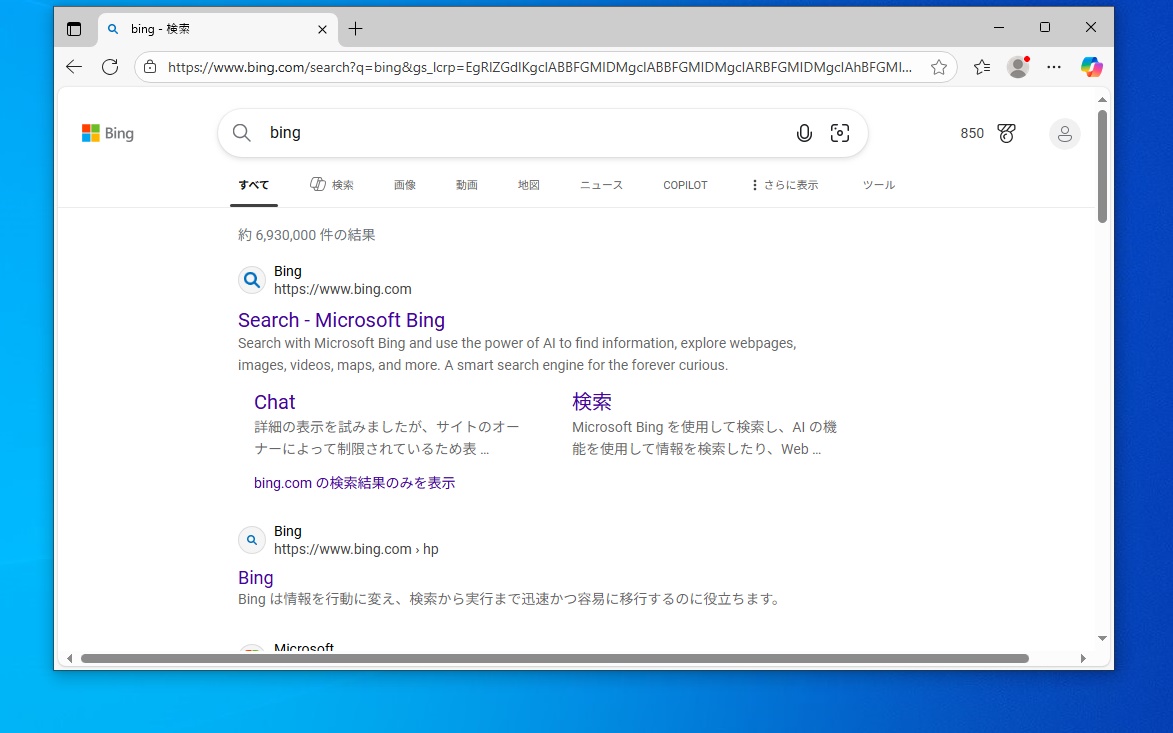Open Settings and more ellipsis menu
Viewport: 1173px width, 733px height.
pos(1054,67)
